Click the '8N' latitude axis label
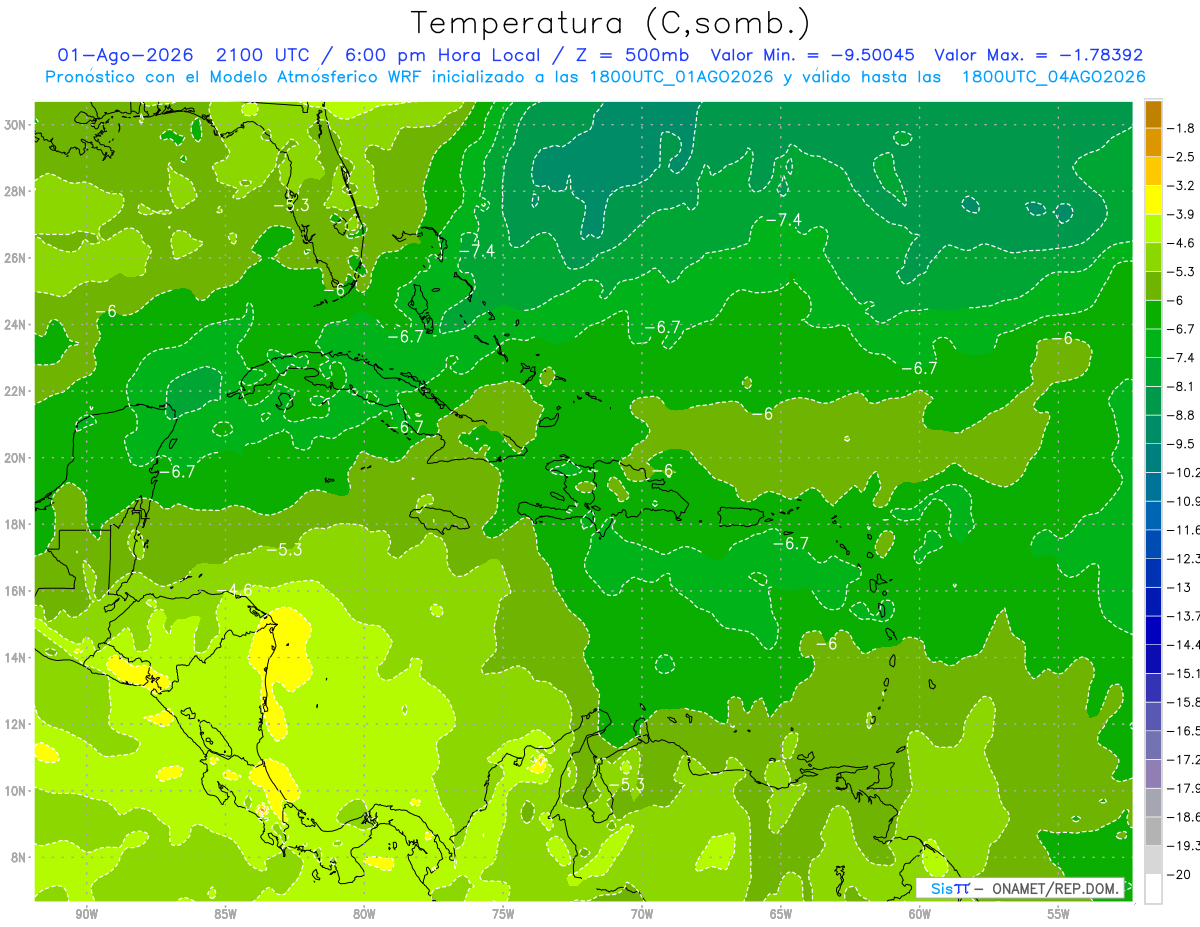 pyautogui.click(x=19, y=857)
